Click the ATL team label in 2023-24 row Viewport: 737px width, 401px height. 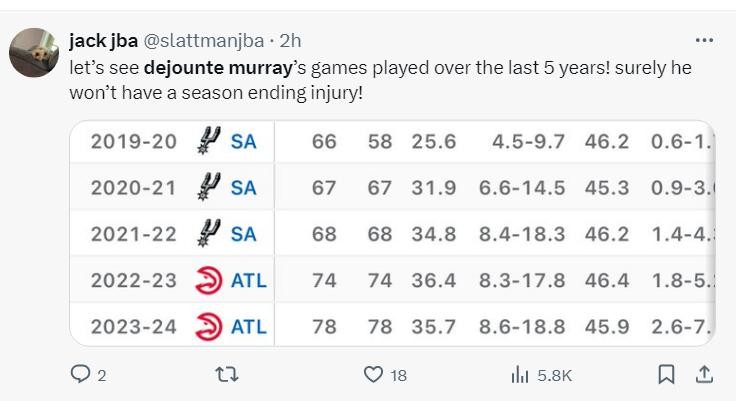pos(249,326)
